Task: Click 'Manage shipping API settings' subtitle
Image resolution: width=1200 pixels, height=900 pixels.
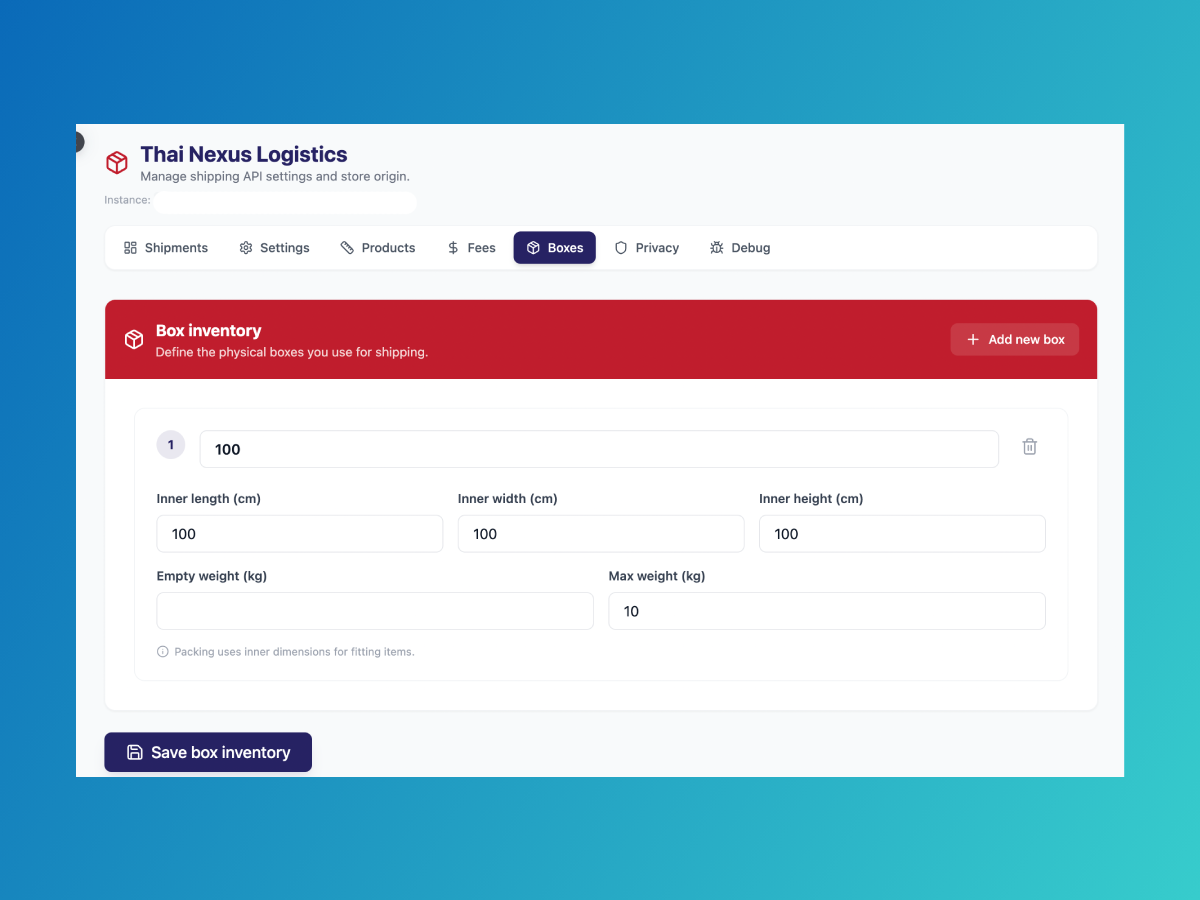Action: [275, 176]
